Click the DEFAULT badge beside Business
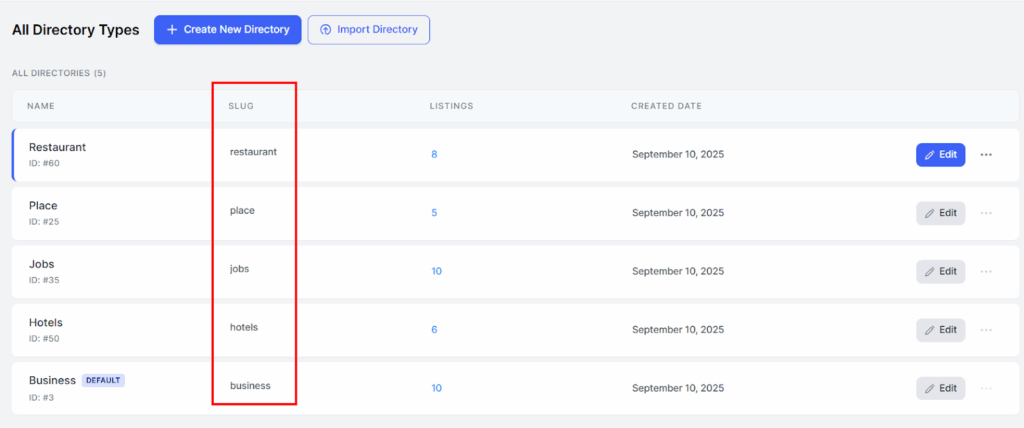Screen dimensions: 1024x428 (103, 380)
